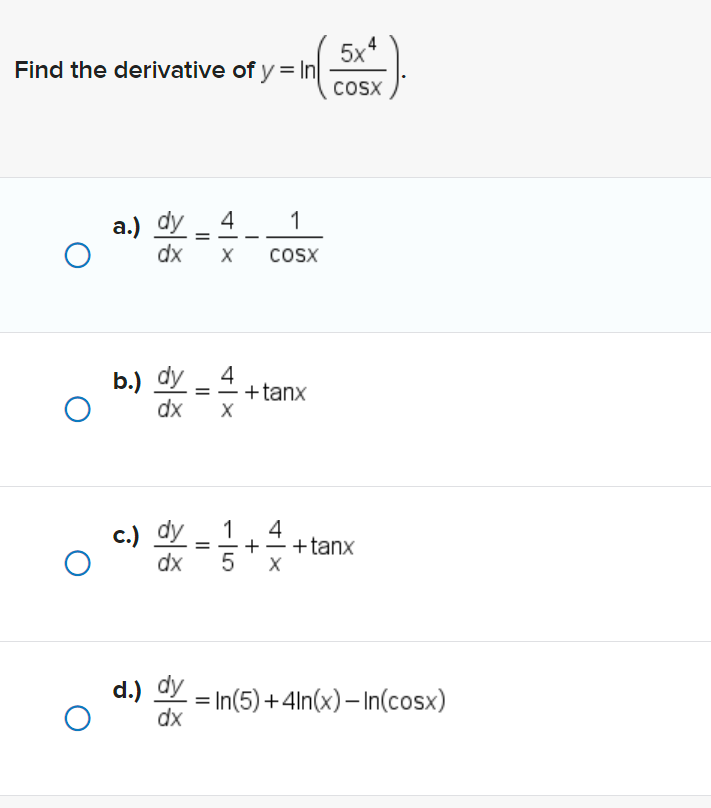The height and width of the screenshot is (808, 711).
Task: Click the row containing option c.)
Action: click(x=355, y=563)
